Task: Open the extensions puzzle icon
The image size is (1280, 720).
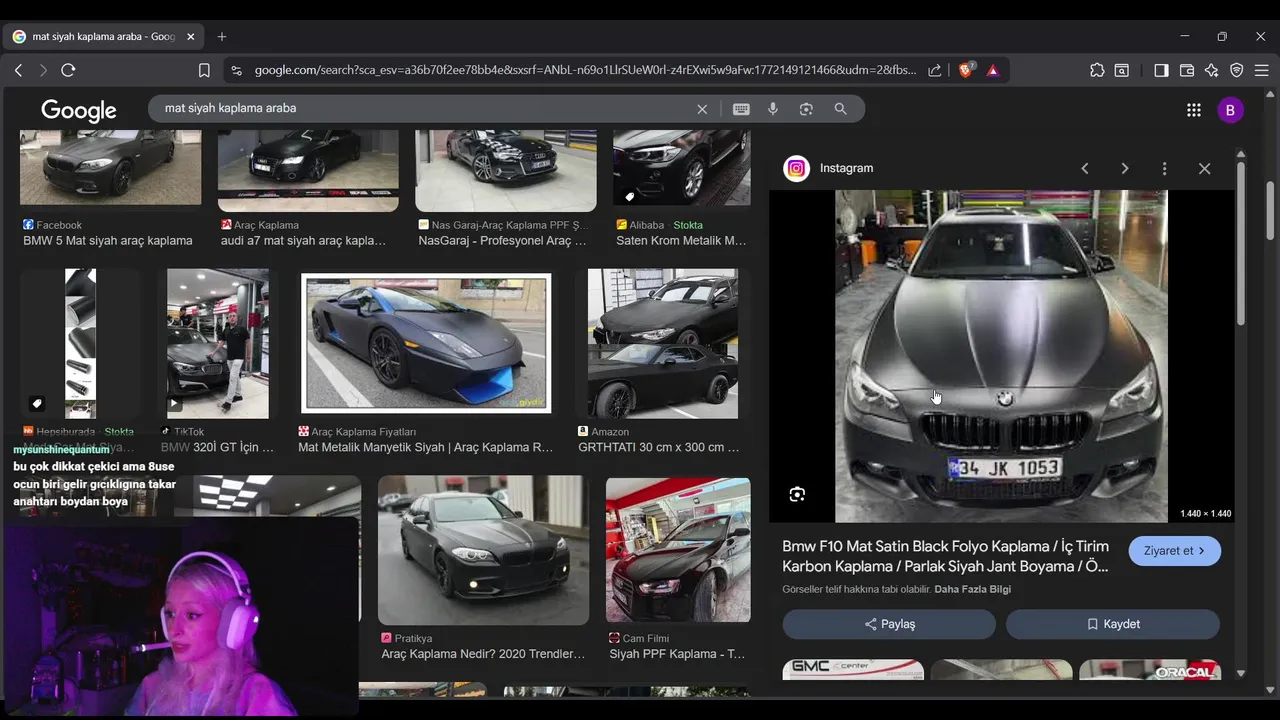Action: point(1097,70)
